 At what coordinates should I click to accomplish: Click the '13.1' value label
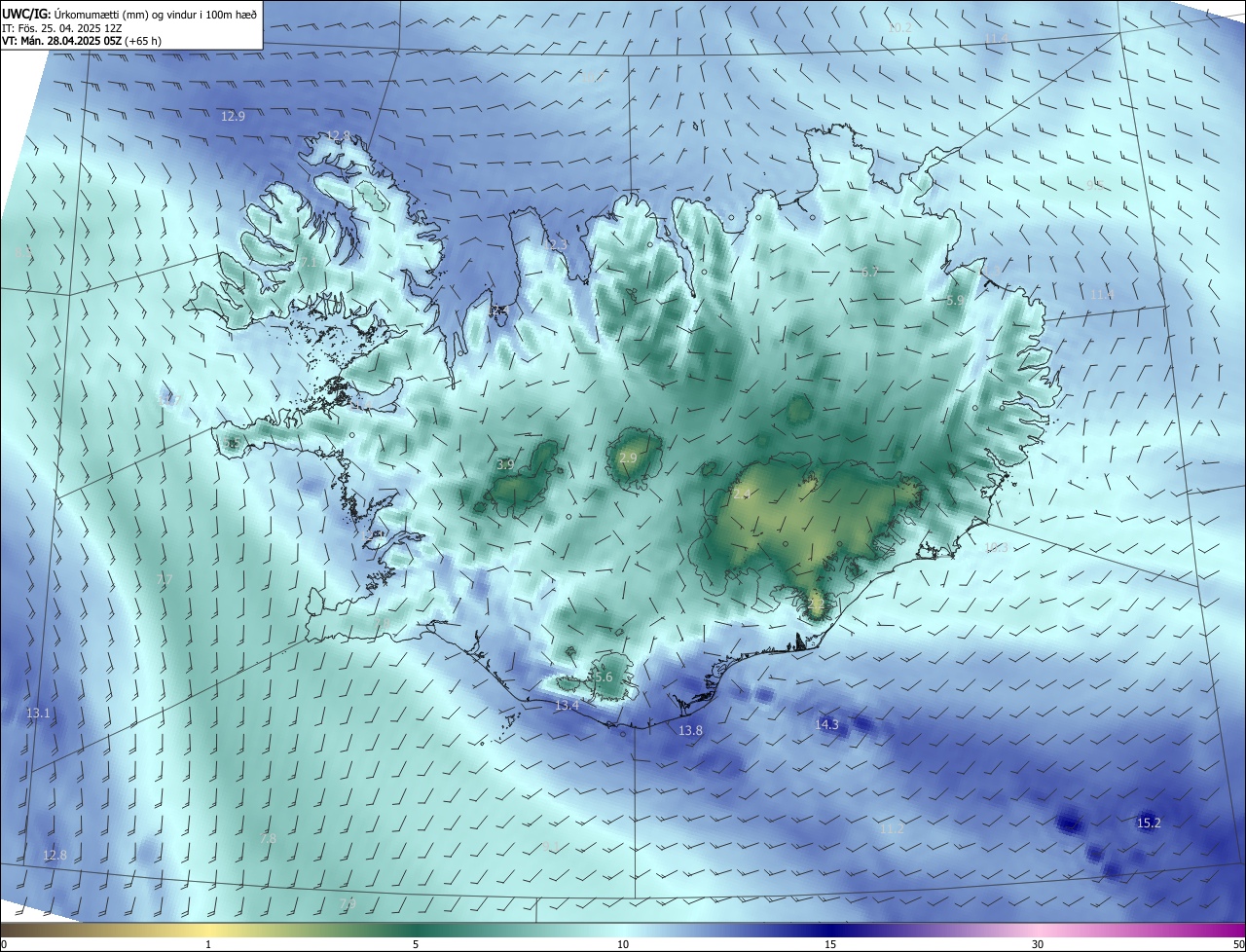(38, 714)
